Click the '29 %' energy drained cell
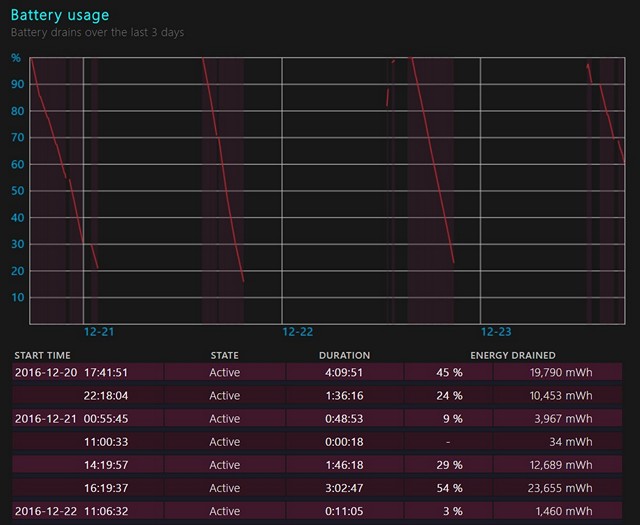This screenshot has height=525, width=640. [449, 465]
